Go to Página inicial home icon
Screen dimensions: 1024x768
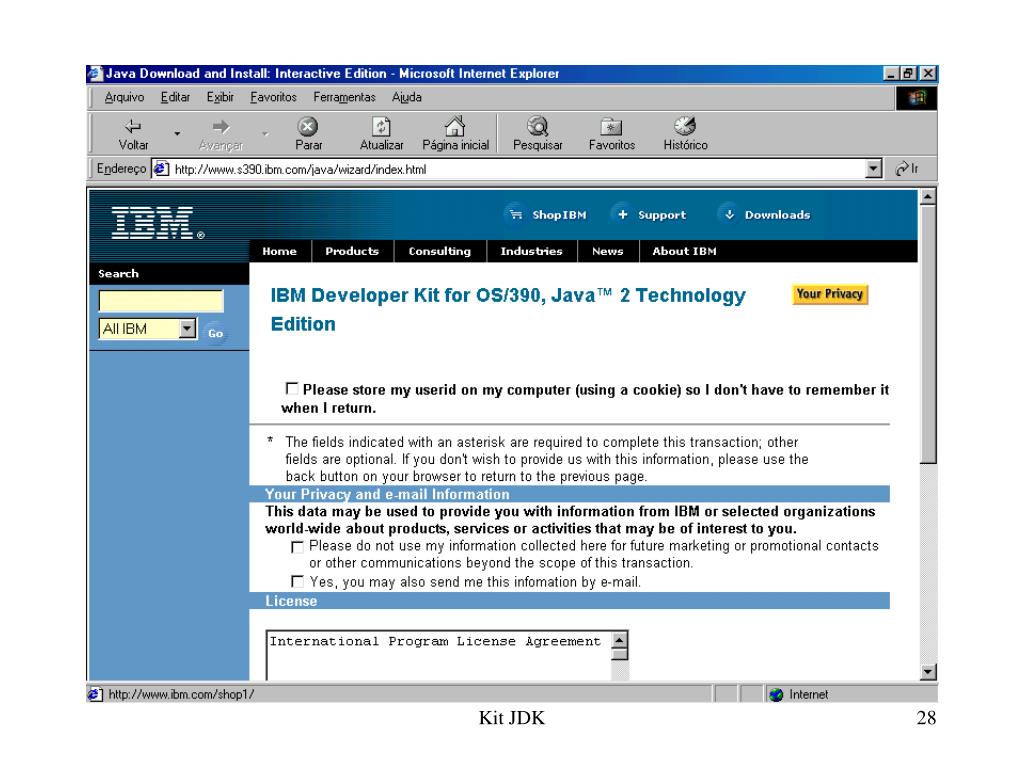pyautogui.click(x=455, y=126)
